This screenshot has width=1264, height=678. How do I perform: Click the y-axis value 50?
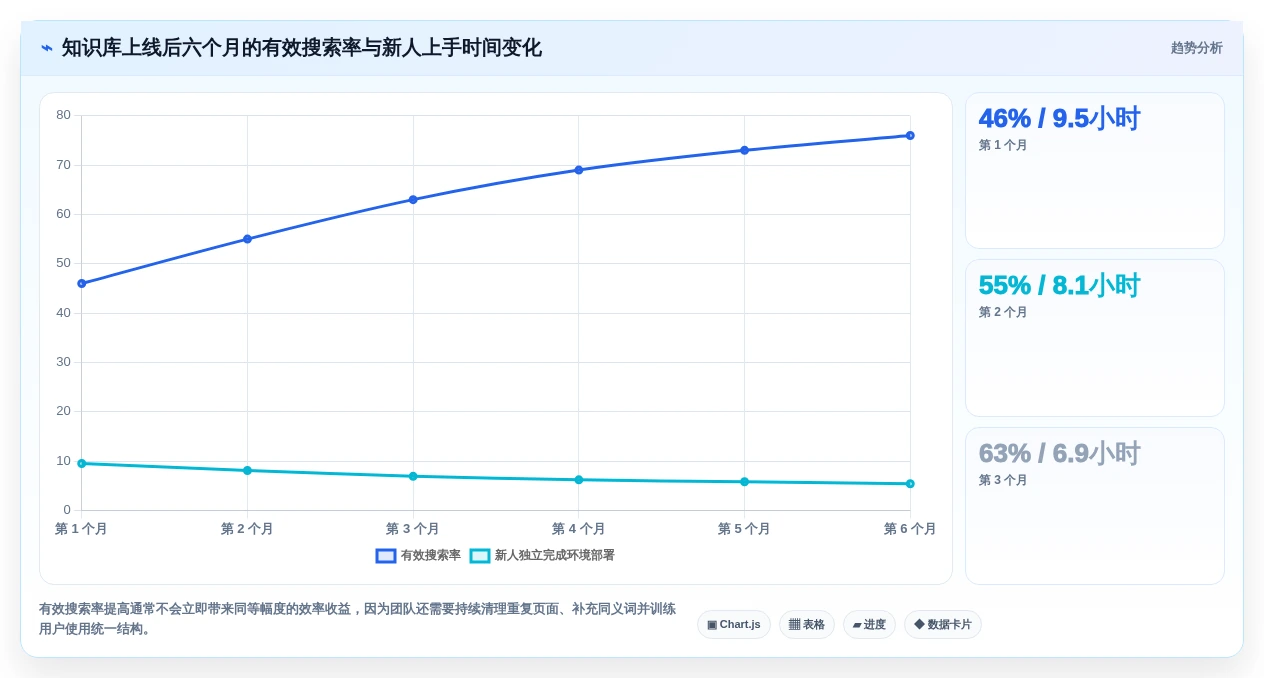(63, 263)
